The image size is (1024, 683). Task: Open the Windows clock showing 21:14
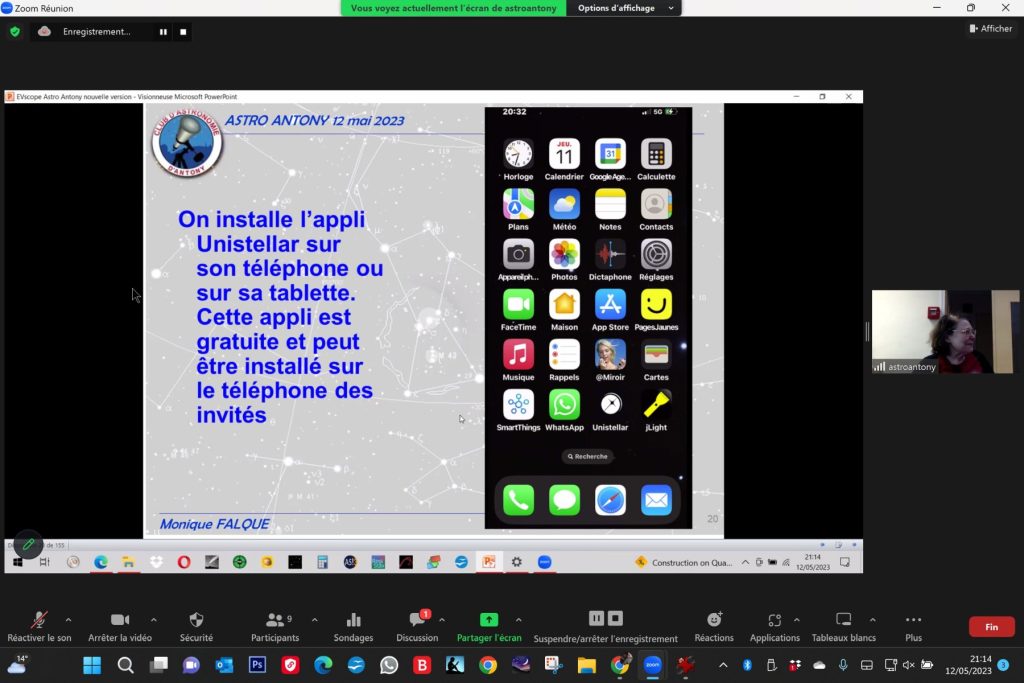click(x=968, y=665)
